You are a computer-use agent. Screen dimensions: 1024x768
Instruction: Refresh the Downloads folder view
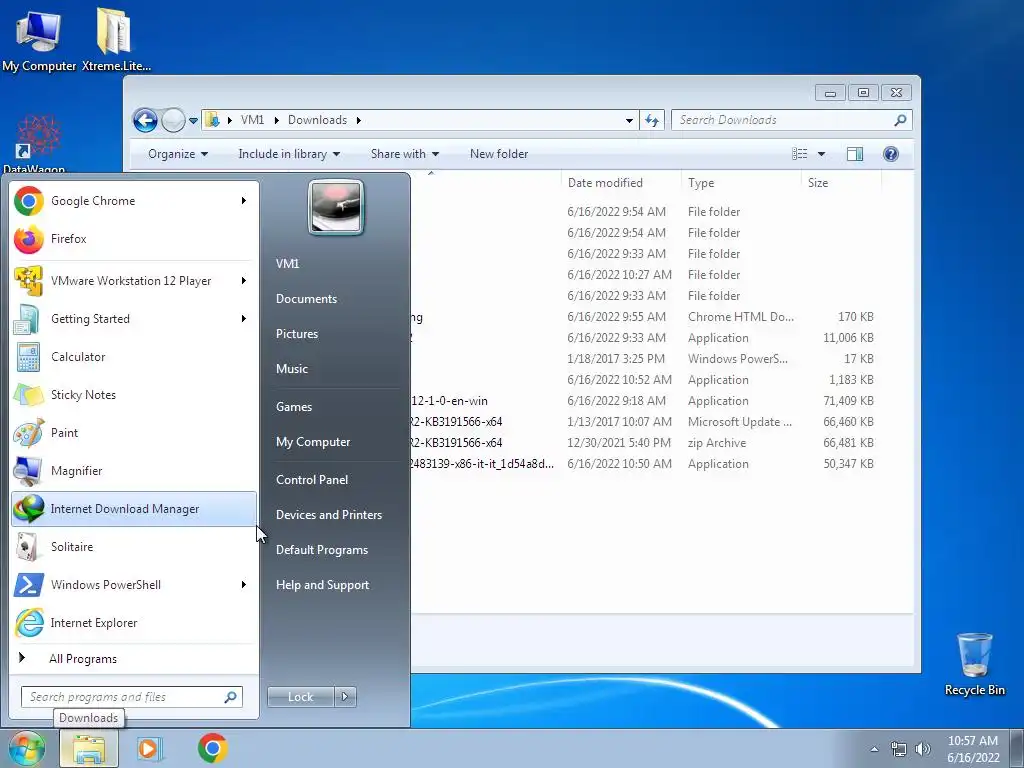pyautogui.click(x=652, y=120)
